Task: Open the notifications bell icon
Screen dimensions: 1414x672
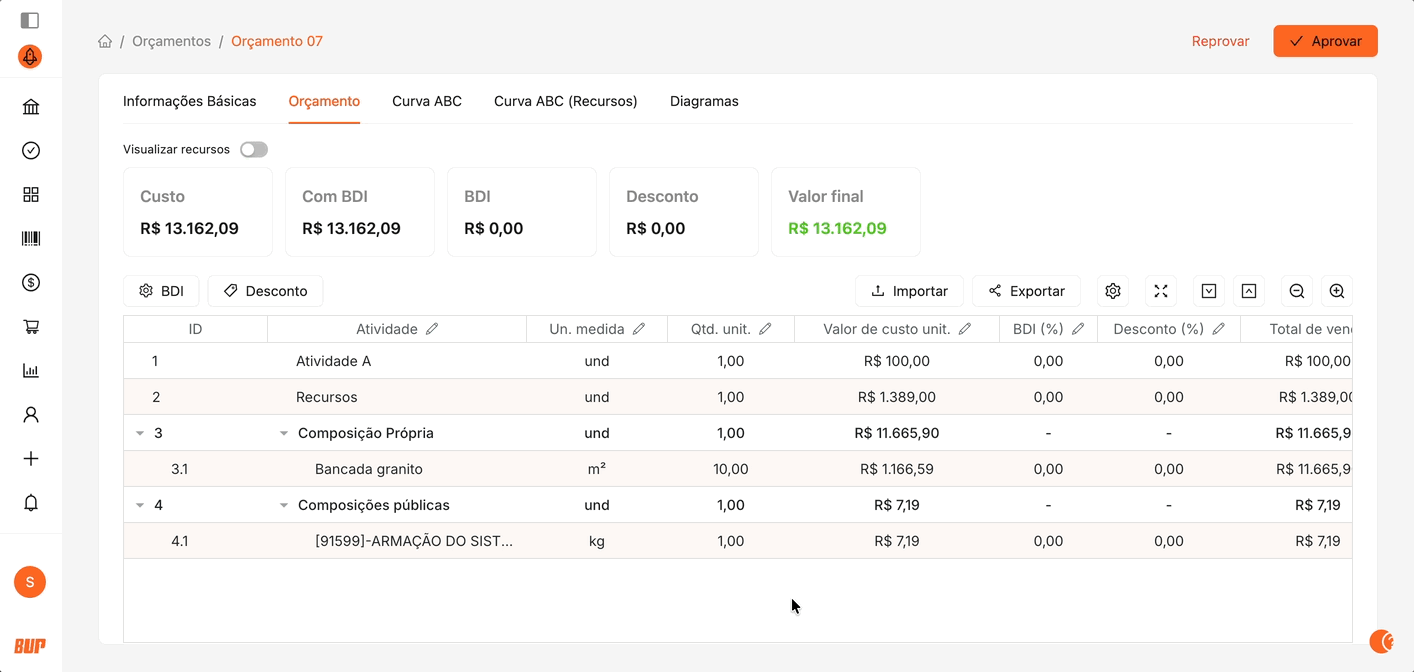Action: click(31, 503)
